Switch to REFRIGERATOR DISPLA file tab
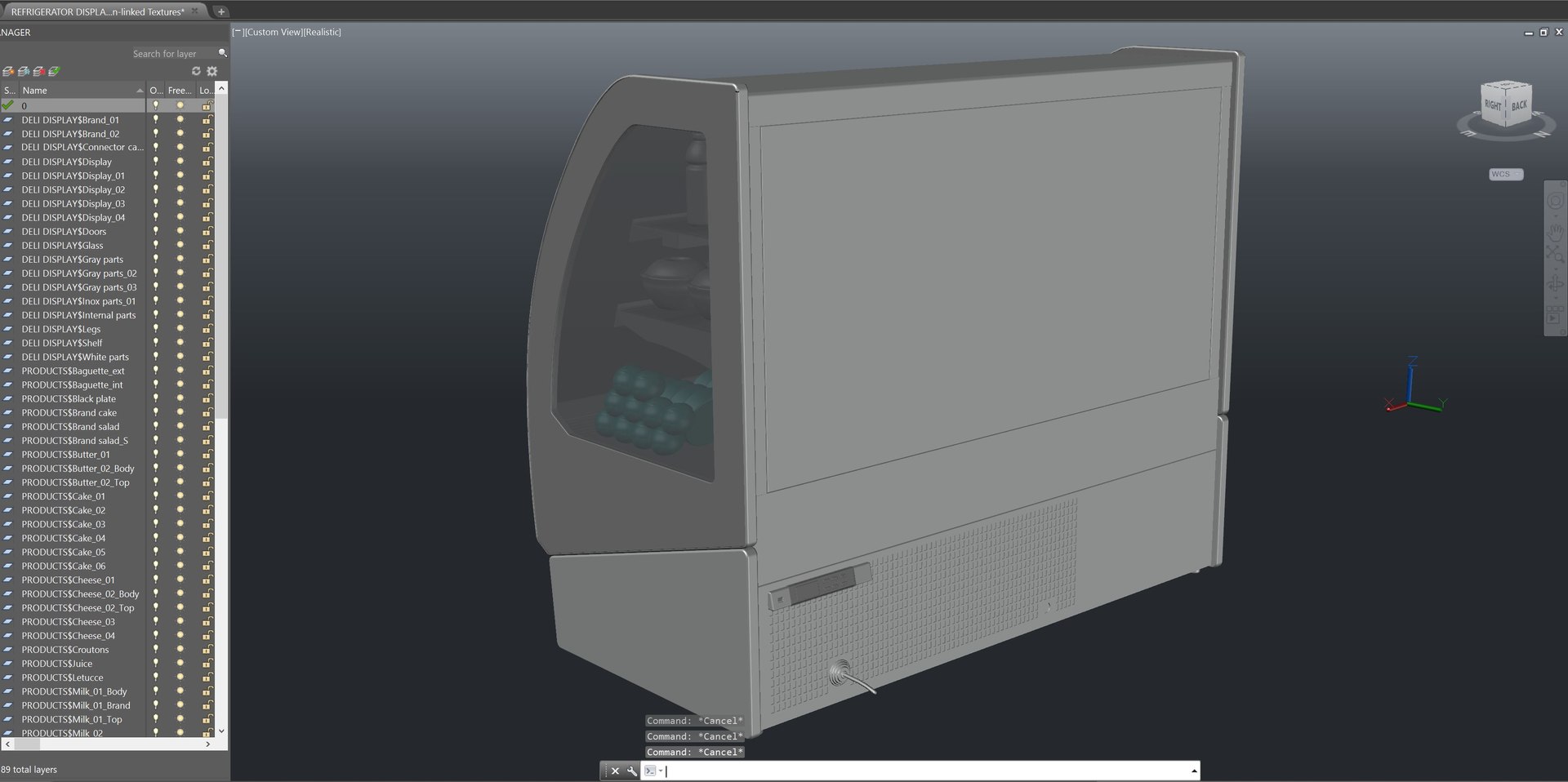 [x=98, y=11]
